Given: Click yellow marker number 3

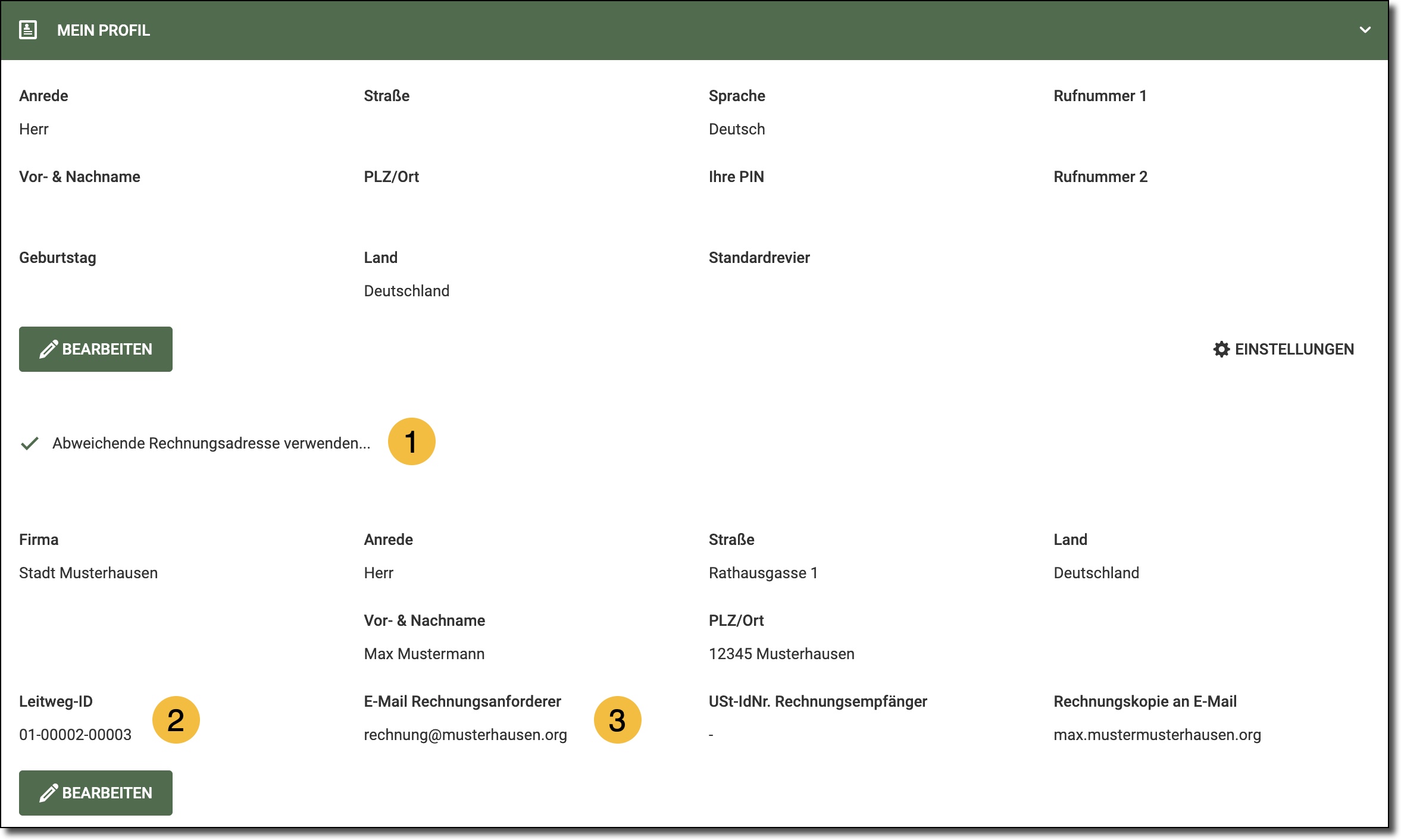Looking at the screenshot, I should coord(617,720).
